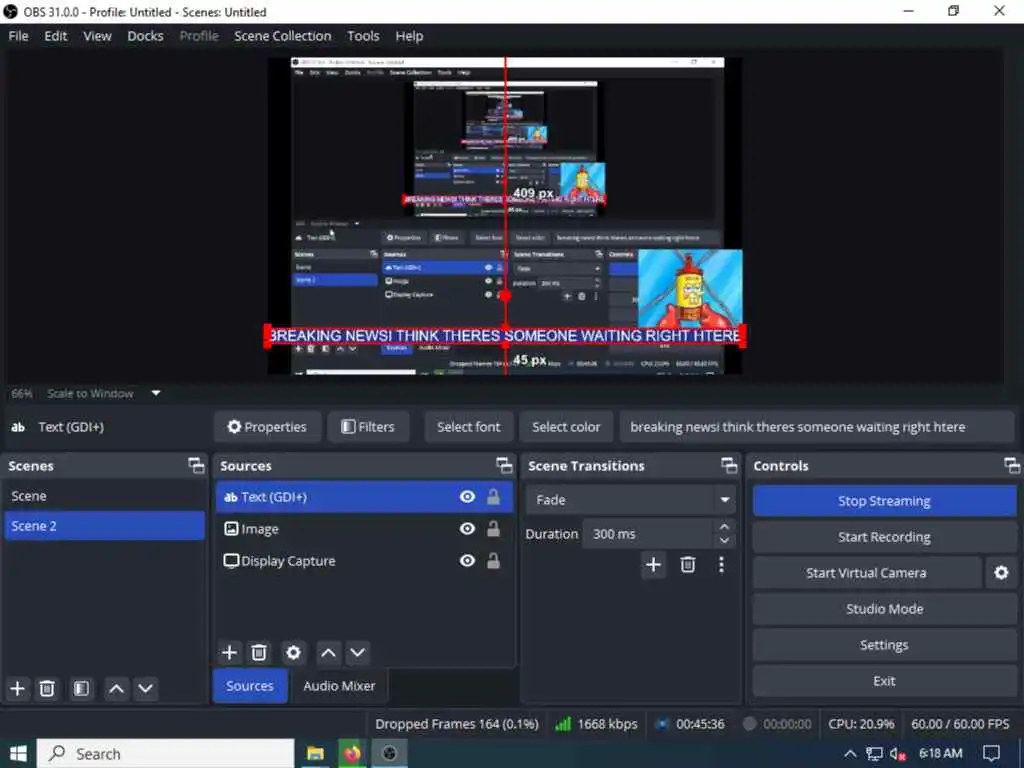Decrease transition duration stepper
The height and width of the screenshot is (768, 1024).
tap(724, 541)
